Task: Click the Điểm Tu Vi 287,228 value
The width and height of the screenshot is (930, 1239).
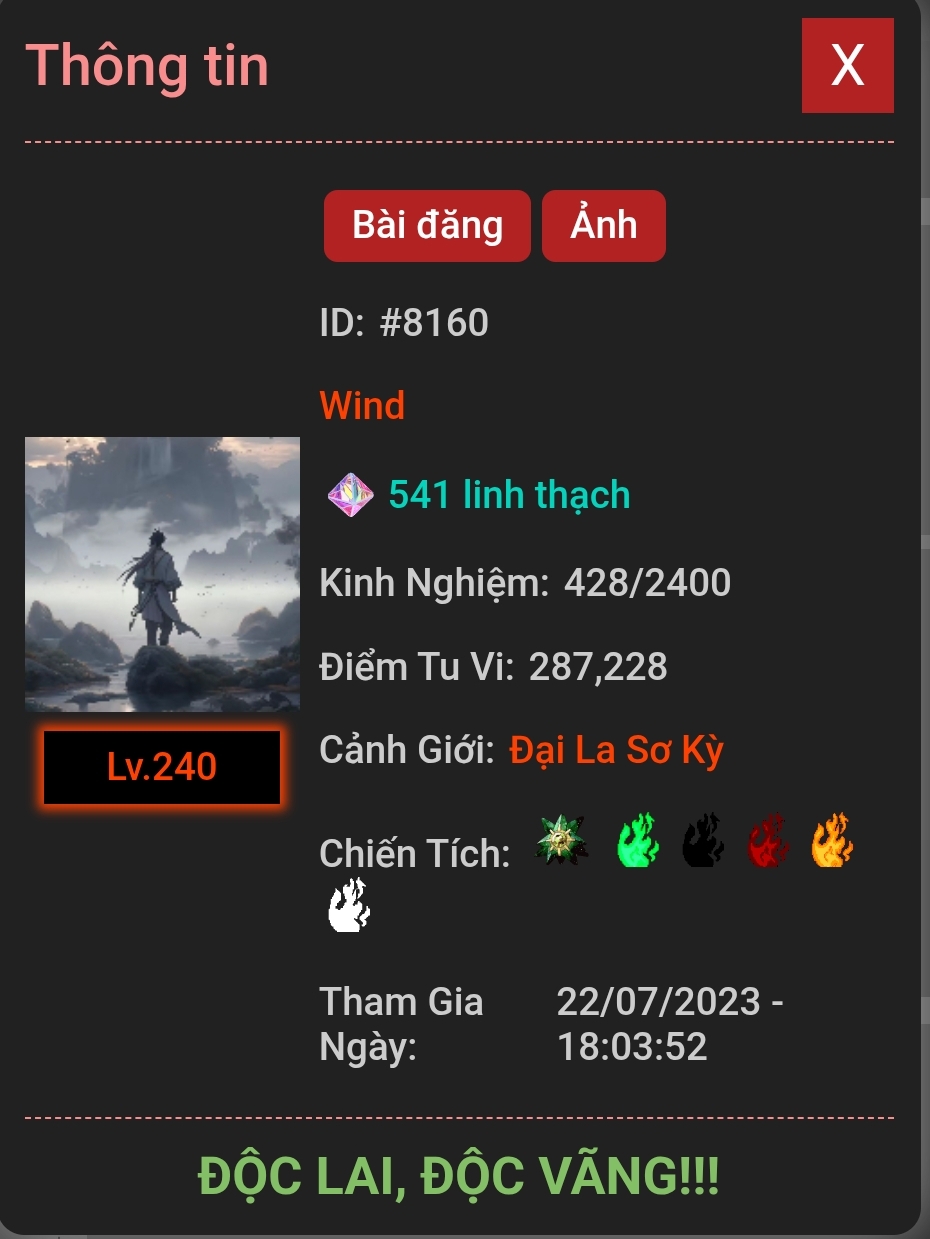Action: point(598,667)
